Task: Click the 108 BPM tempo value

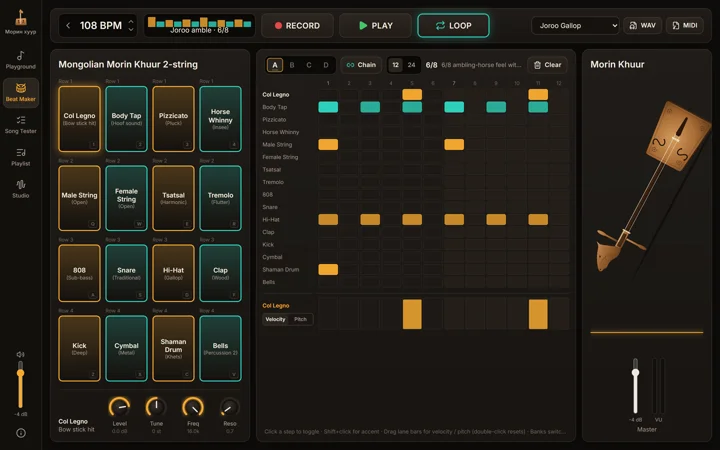Action: (101, 26)
